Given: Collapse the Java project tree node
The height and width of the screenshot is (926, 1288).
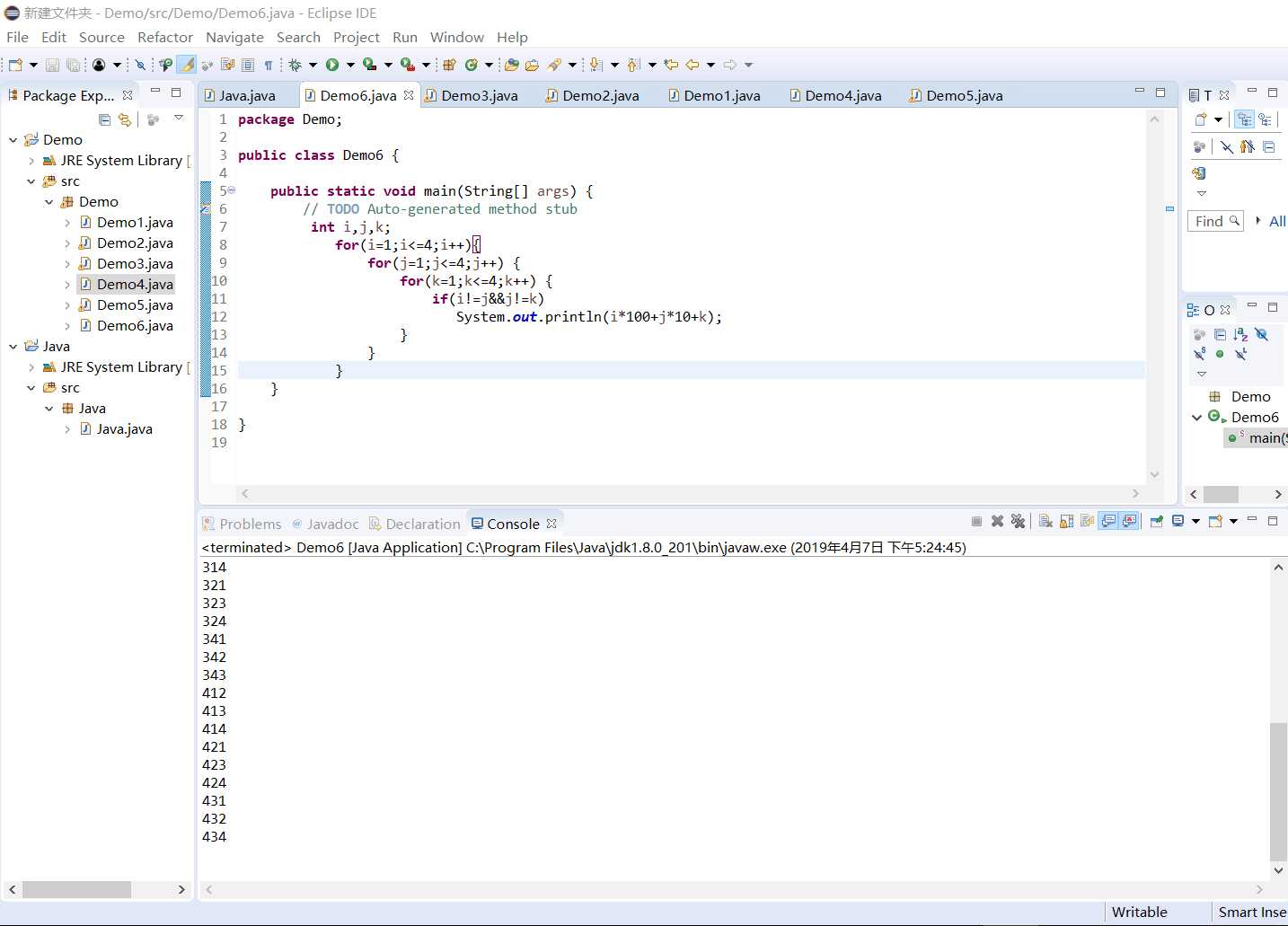Looking at the screenshot, I should coord(13,347).
